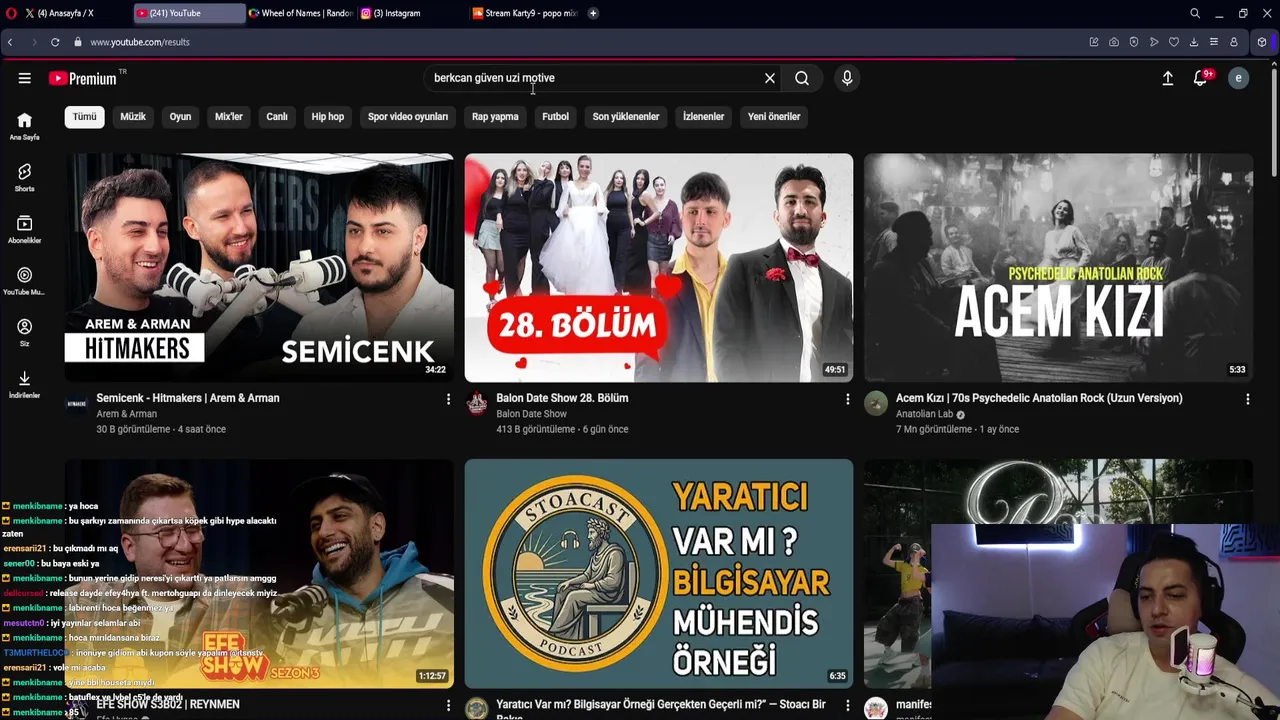
Task: Open Shorts from the sidebar
Action: [24, 178]
